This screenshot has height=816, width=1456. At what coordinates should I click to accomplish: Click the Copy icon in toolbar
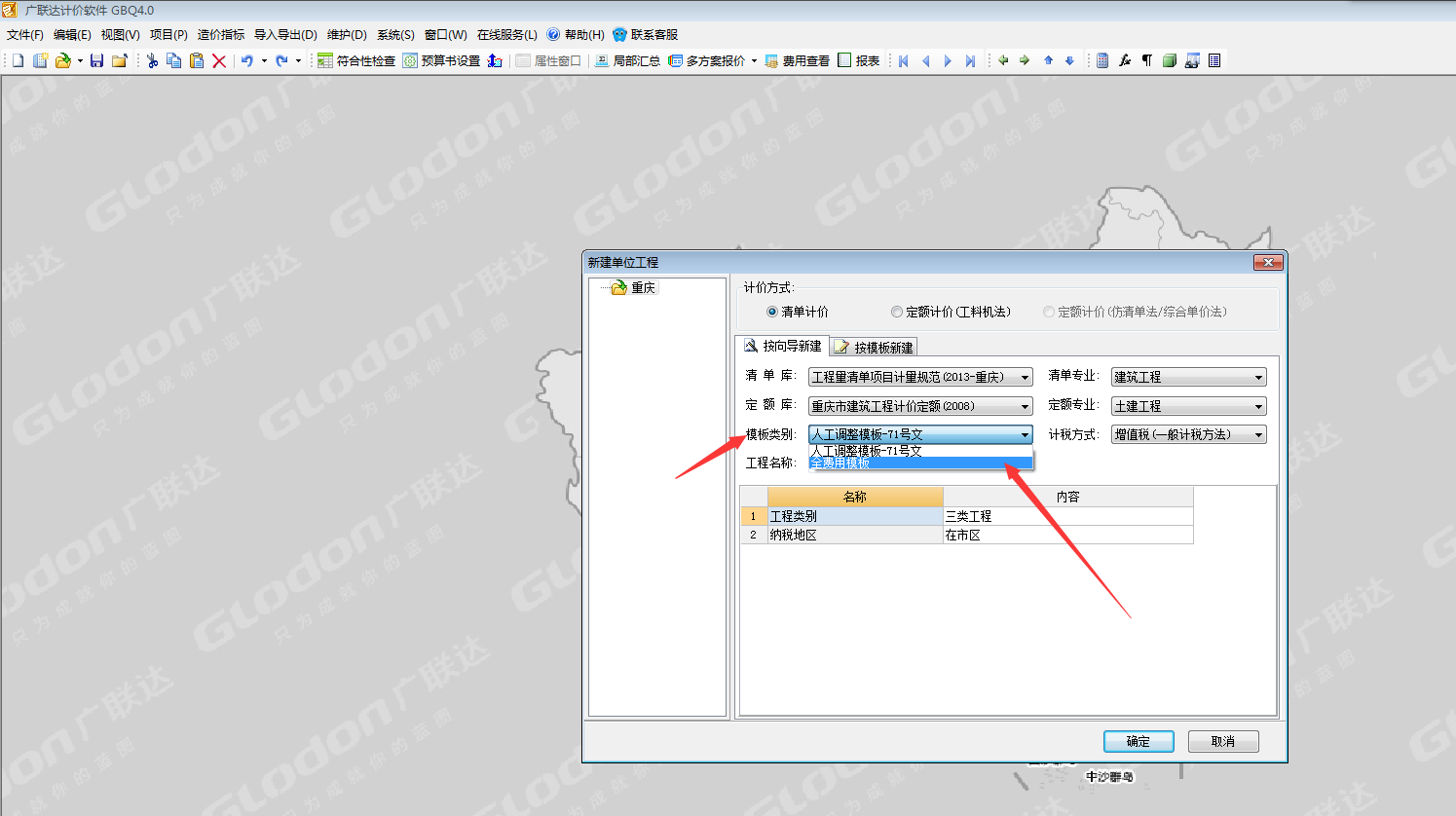pyautogui.click(x=174, y=60)
